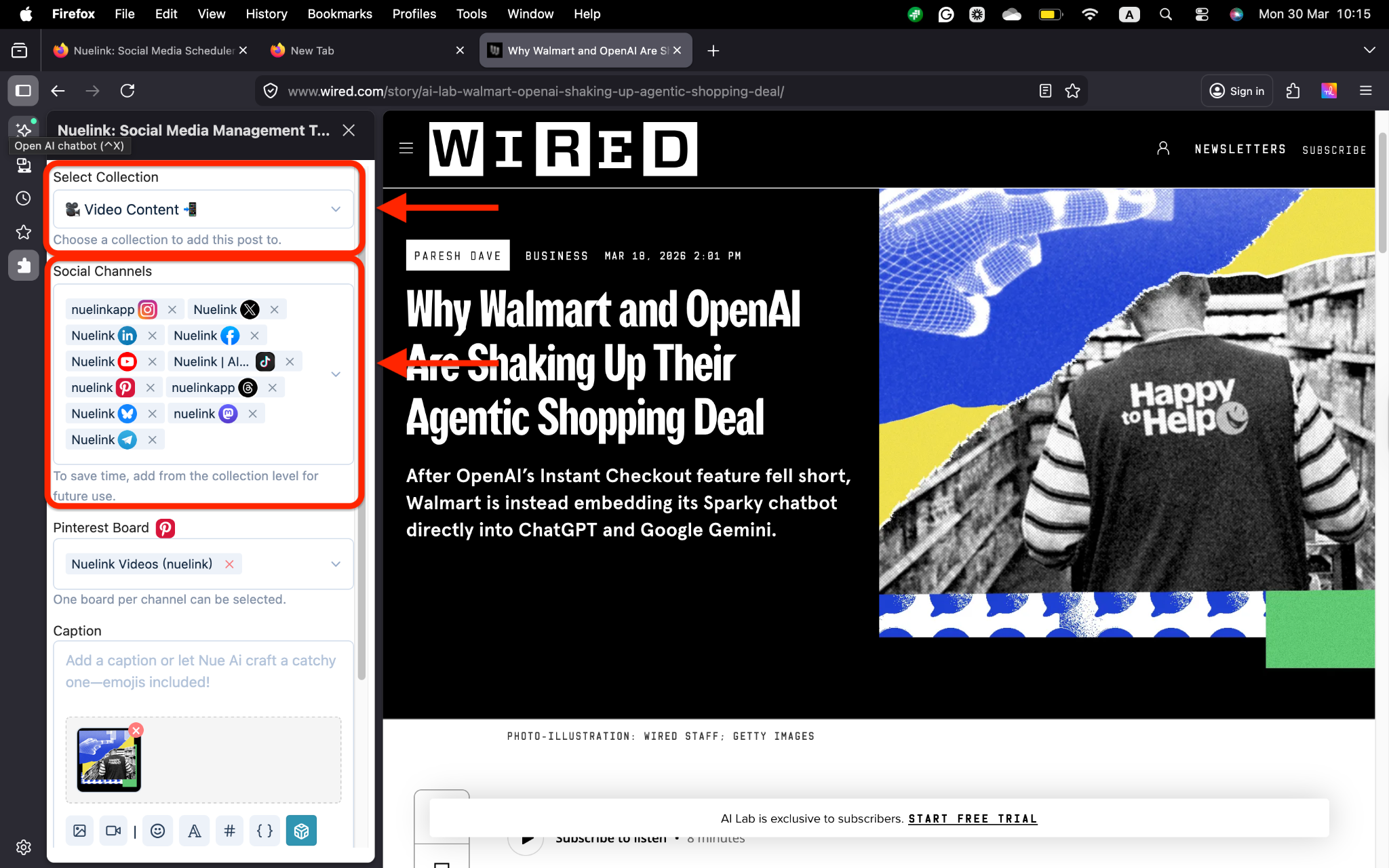1389x868 pixels.
Task: Remove the Nuelink Telegram channel
Action: (x=153, y=440)
